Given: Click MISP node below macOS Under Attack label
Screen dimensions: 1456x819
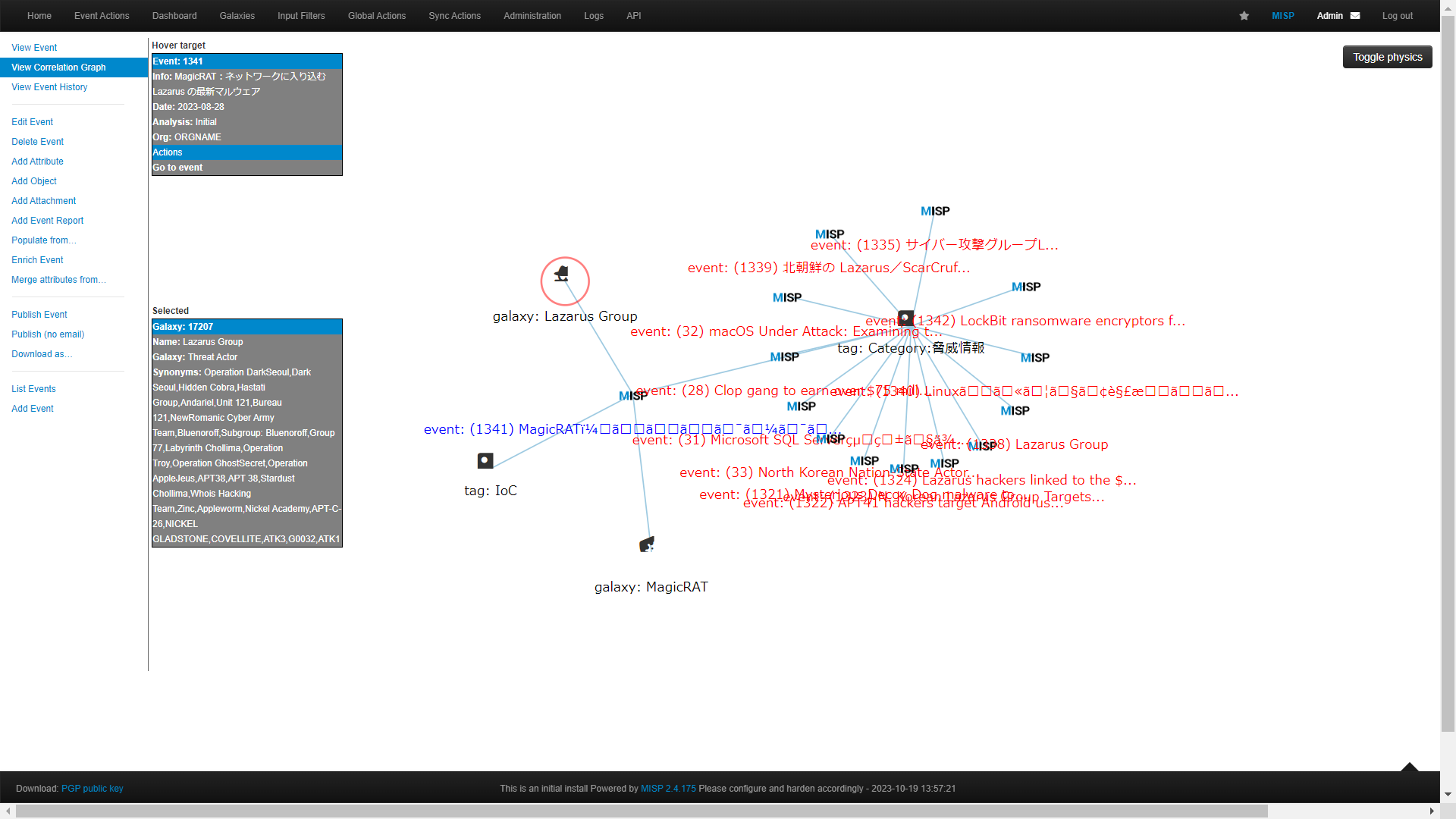Looking at the screenshot, I should 785,357.
